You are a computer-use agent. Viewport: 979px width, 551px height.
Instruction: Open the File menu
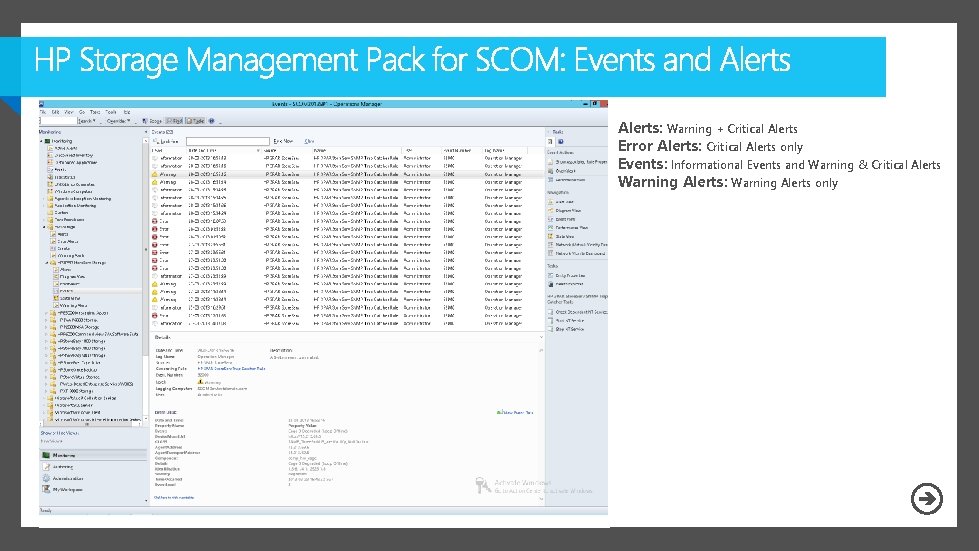[x=43, y=112]
